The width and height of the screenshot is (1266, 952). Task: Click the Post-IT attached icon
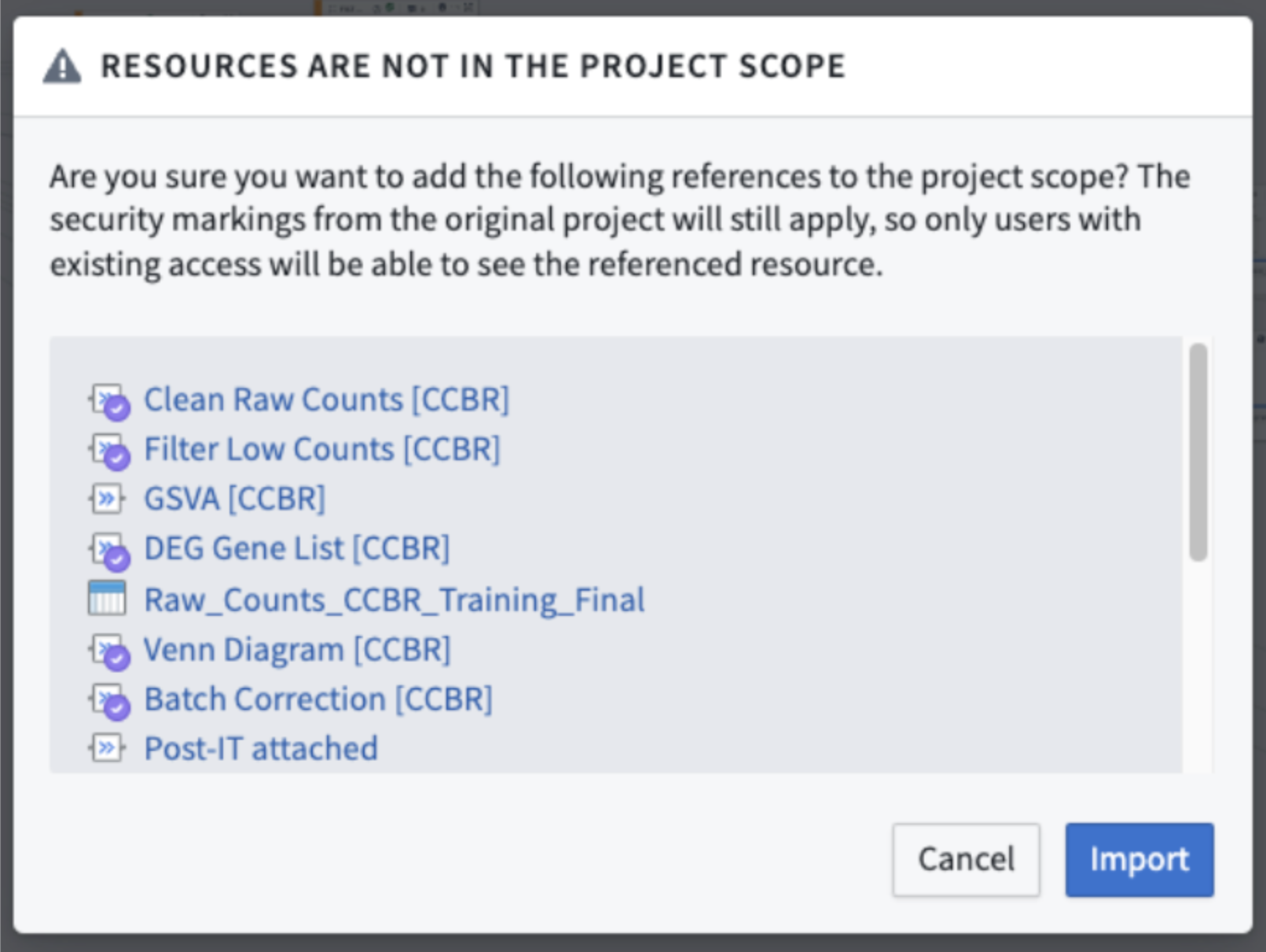click(x=107, y=748)
